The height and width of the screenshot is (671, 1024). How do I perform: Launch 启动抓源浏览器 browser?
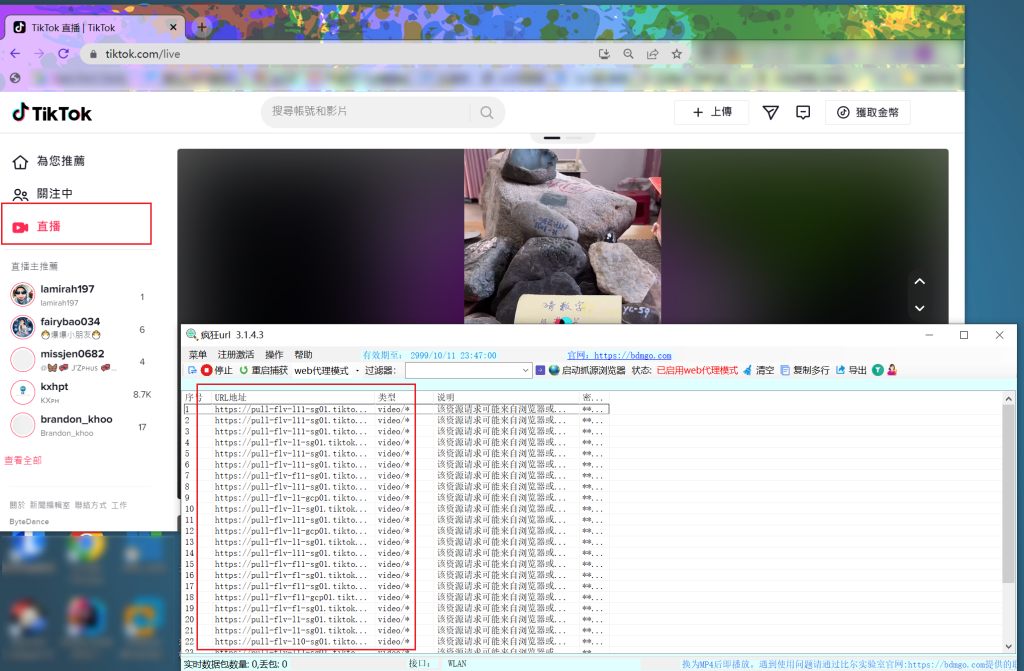[x=587, y=370]
